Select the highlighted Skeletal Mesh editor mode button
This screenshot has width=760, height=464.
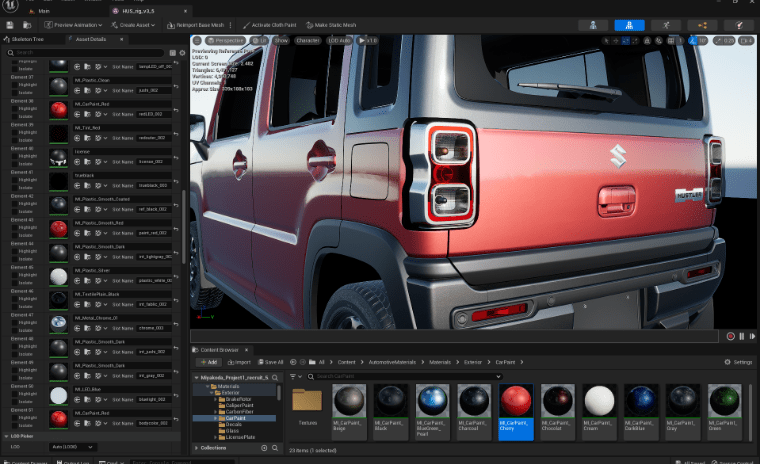629,25
